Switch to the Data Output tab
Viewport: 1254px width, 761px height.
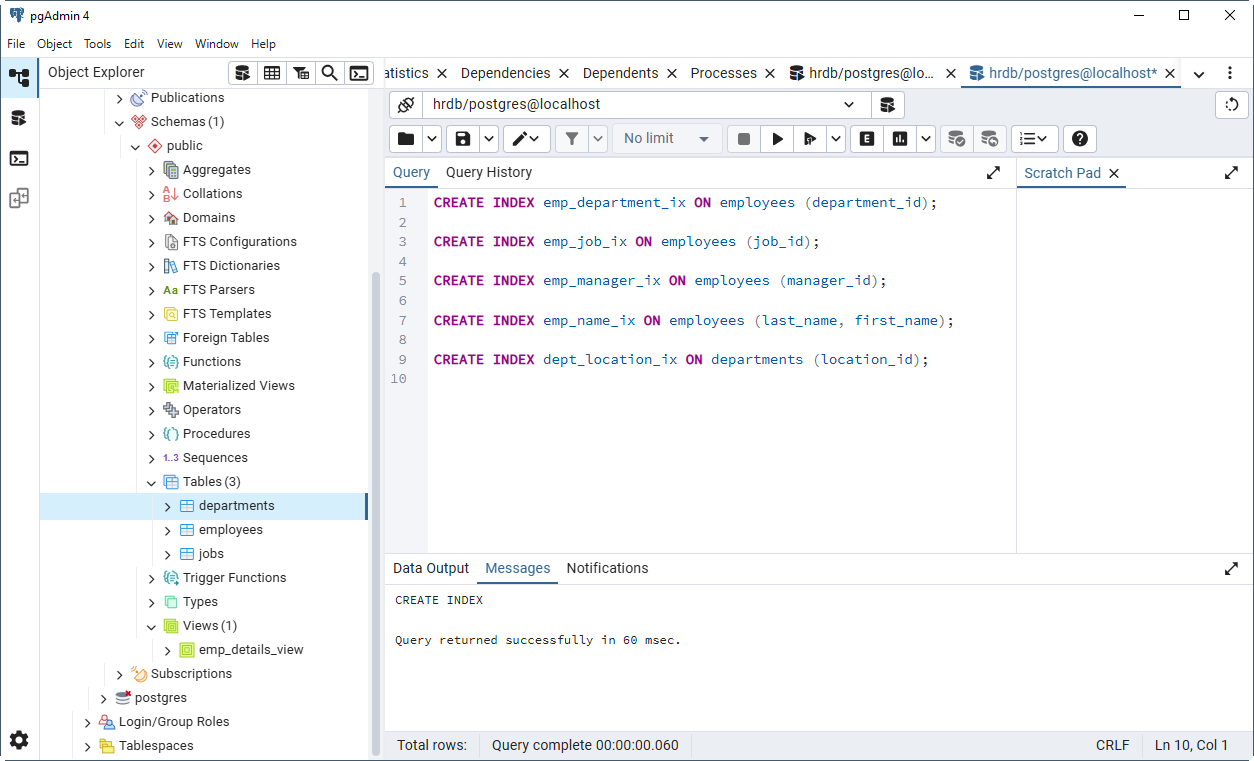point(430,568)
